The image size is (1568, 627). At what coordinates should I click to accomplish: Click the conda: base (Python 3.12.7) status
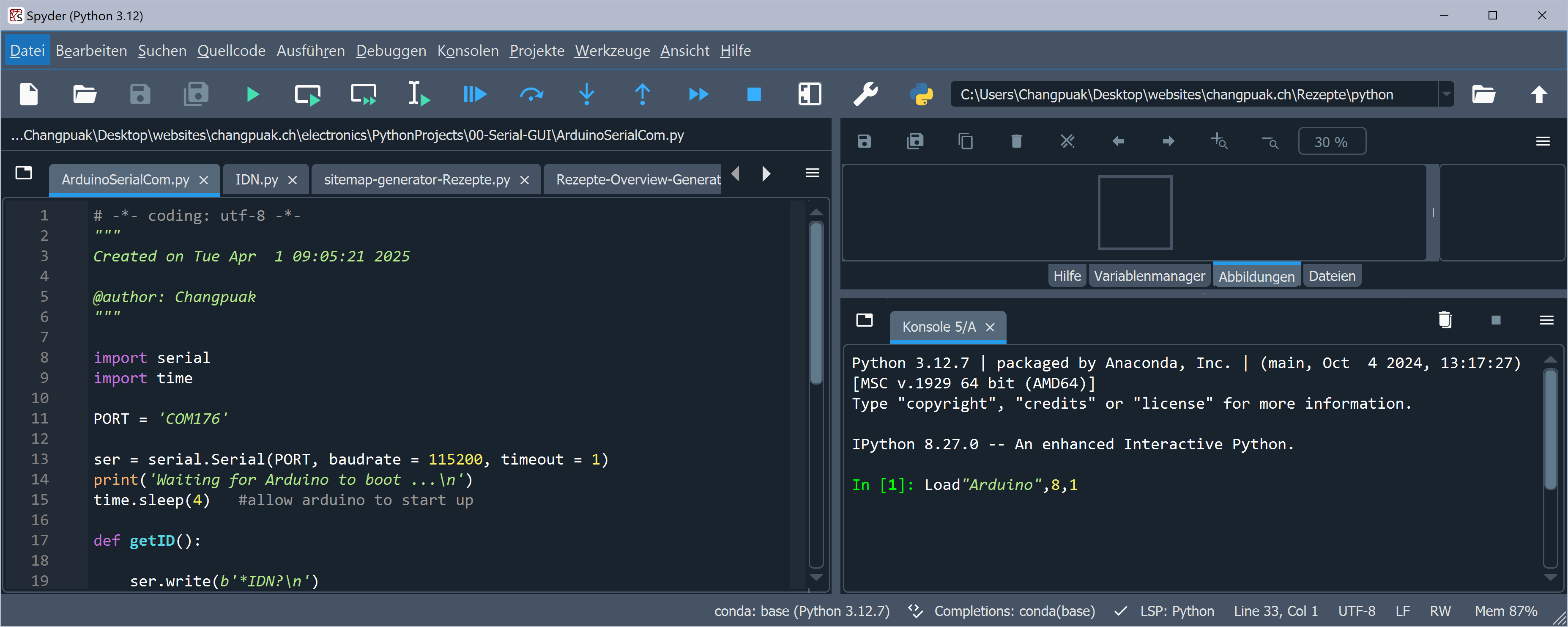point(802,611)
